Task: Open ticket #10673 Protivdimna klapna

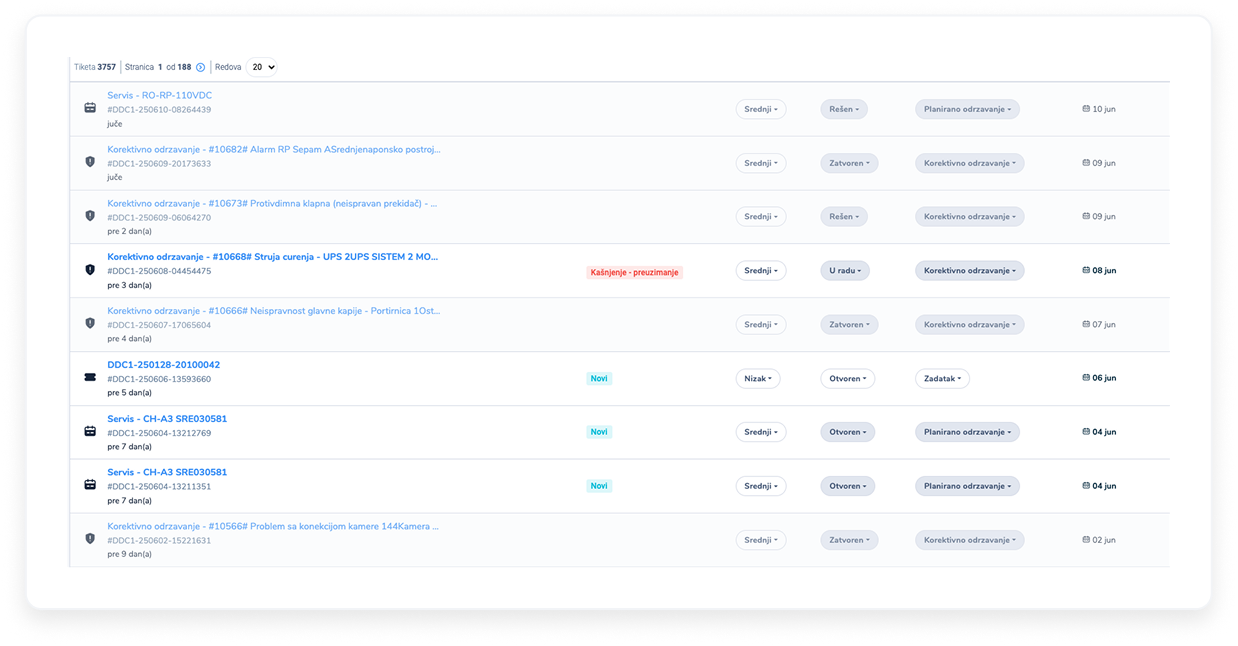Action: click(x=272, y=203)
